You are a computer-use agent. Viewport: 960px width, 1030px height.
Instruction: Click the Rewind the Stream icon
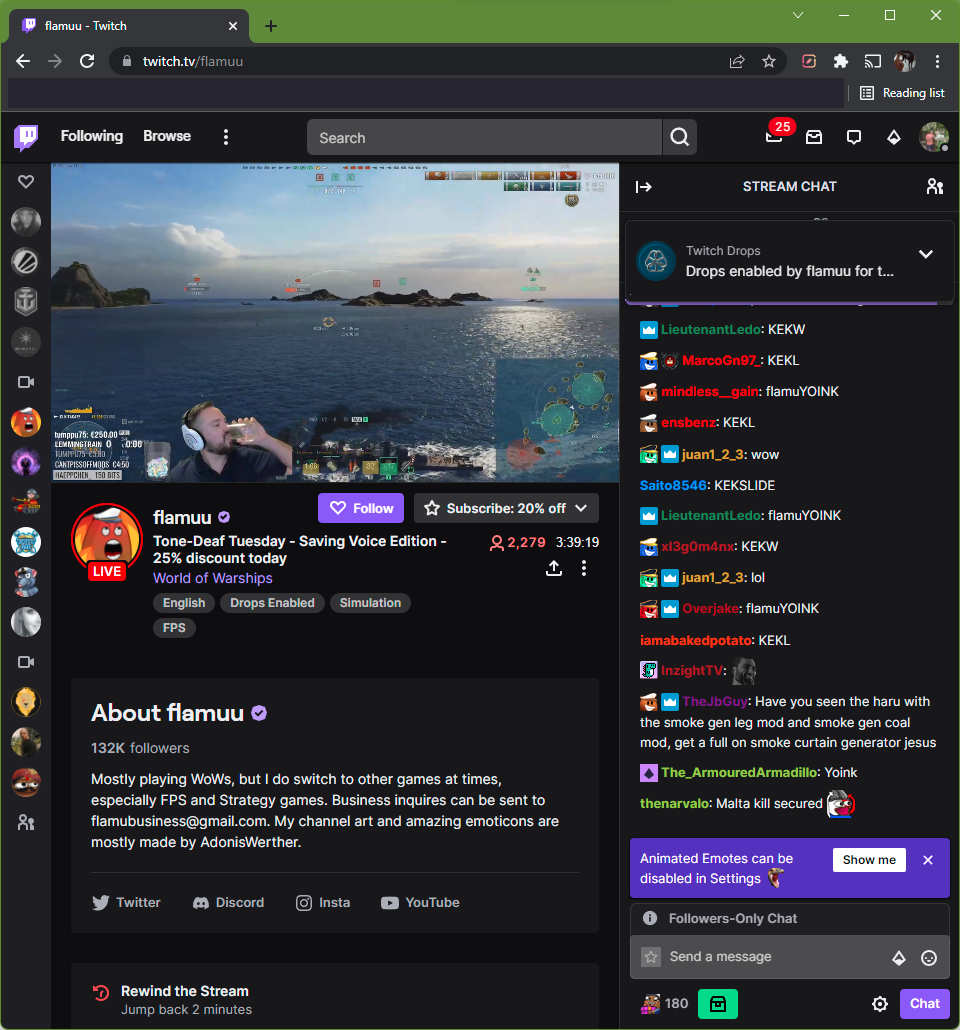coord(101,993)
